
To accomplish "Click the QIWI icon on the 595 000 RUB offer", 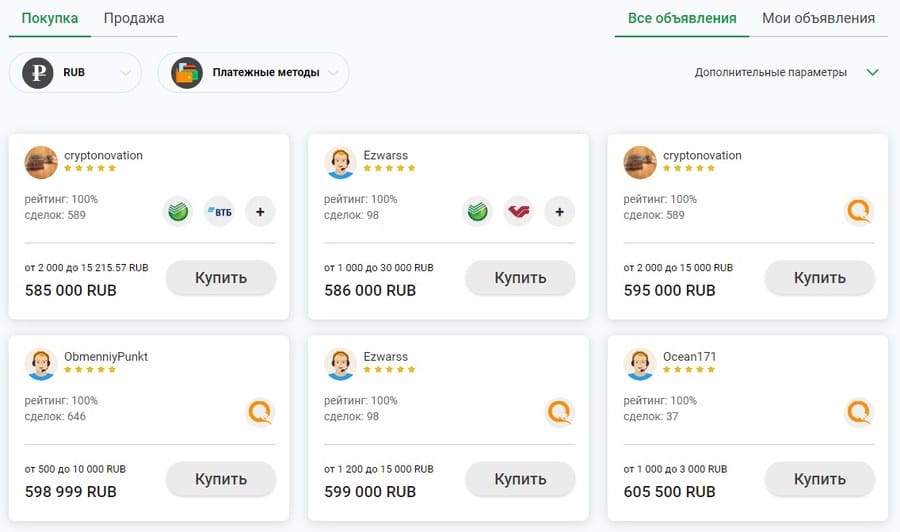I will click(x=858, y=211).
